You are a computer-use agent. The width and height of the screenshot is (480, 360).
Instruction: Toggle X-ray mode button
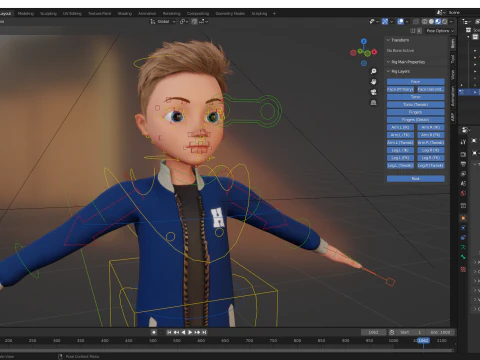[x=416, y=22]
